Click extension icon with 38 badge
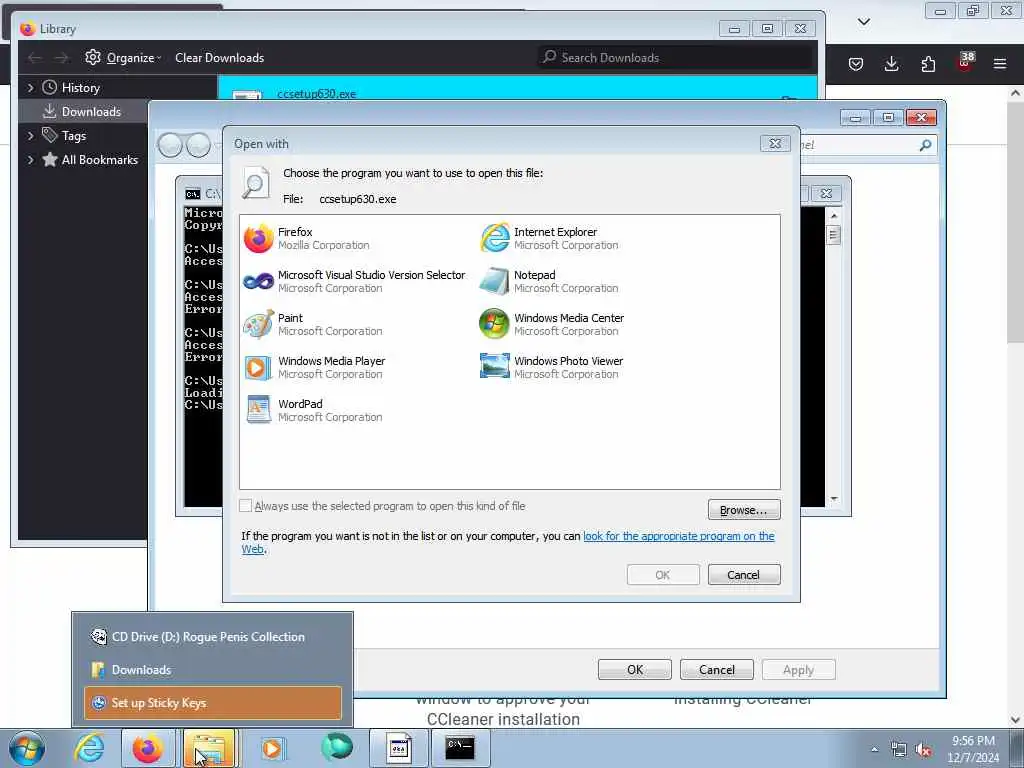The height and width of the screenshot is (768, 1024). coord(964,63)
